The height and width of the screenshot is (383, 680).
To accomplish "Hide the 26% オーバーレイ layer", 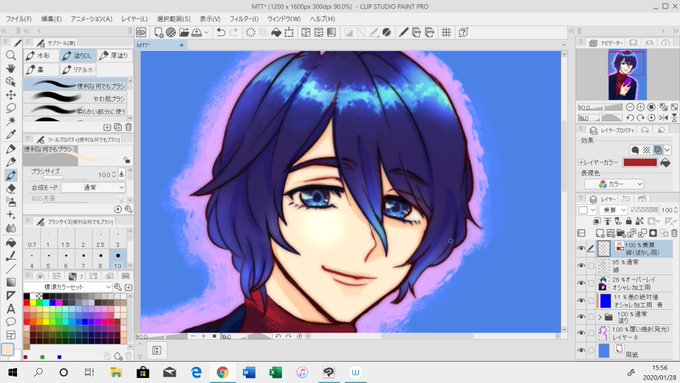I will 581,283.
